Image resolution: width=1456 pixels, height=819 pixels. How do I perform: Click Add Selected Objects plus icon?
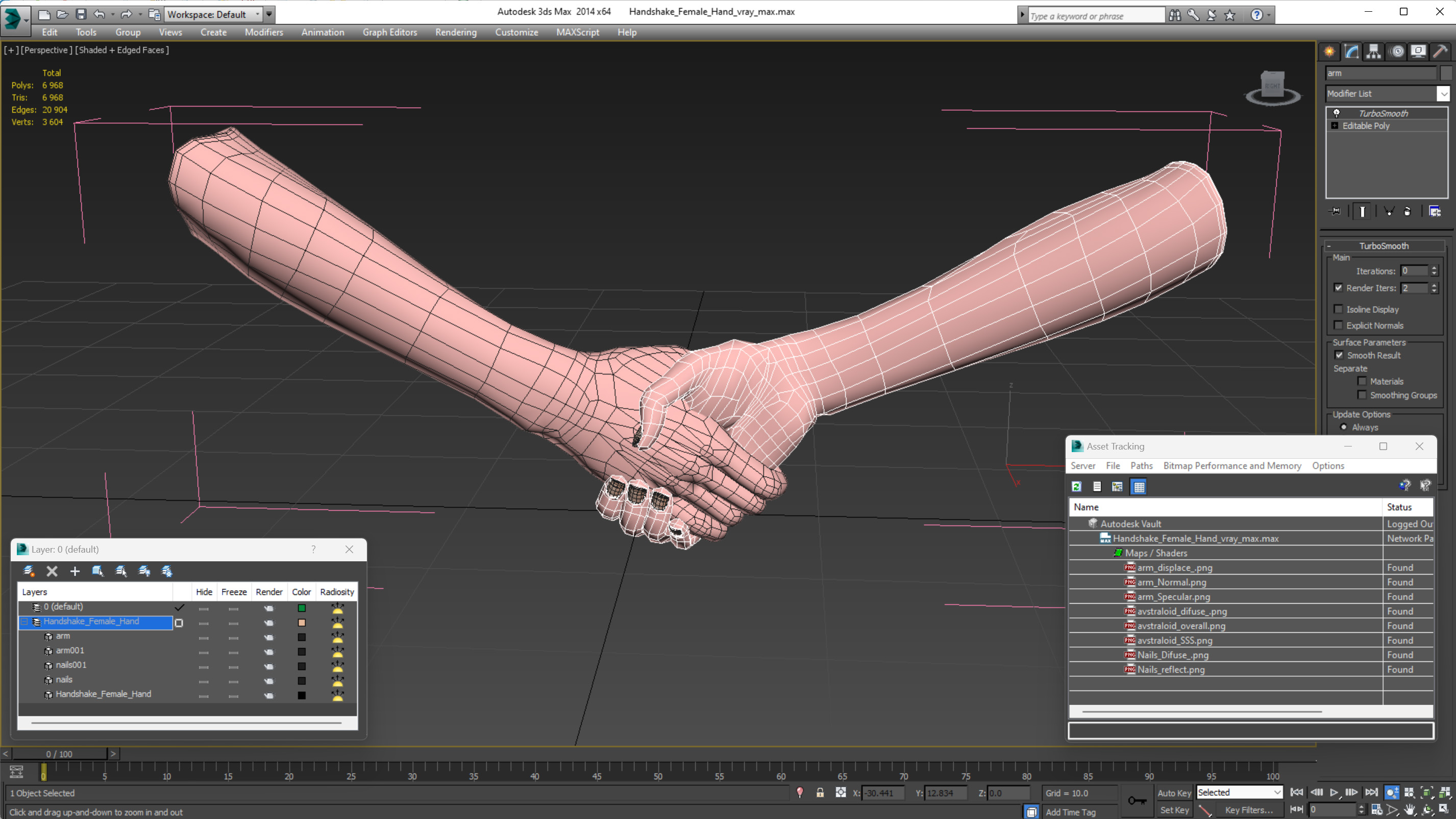[75, 571]
